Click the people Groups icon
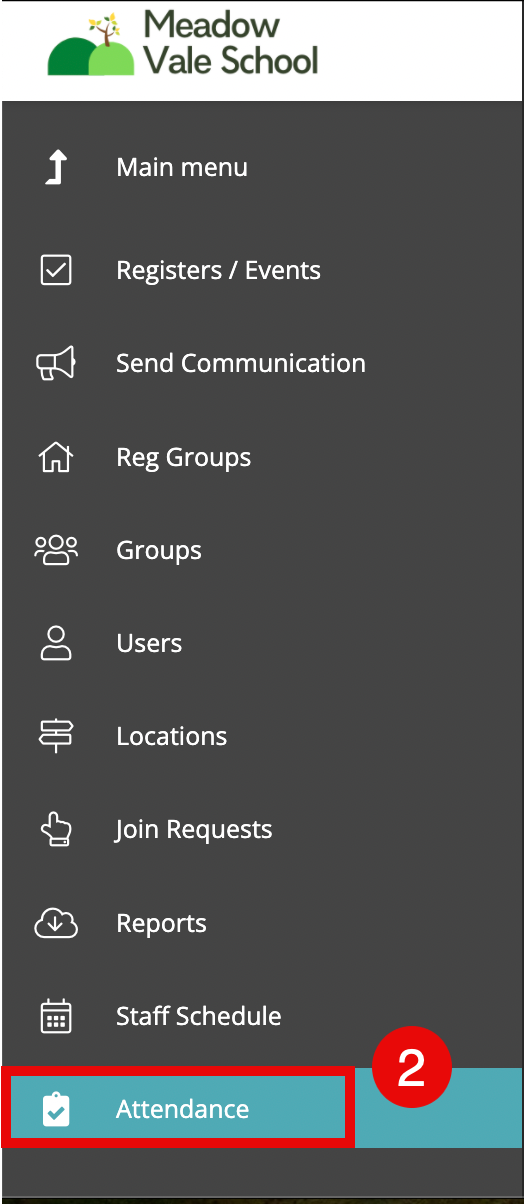Screen dimensions: 524x1204 [x=56, y=550]
